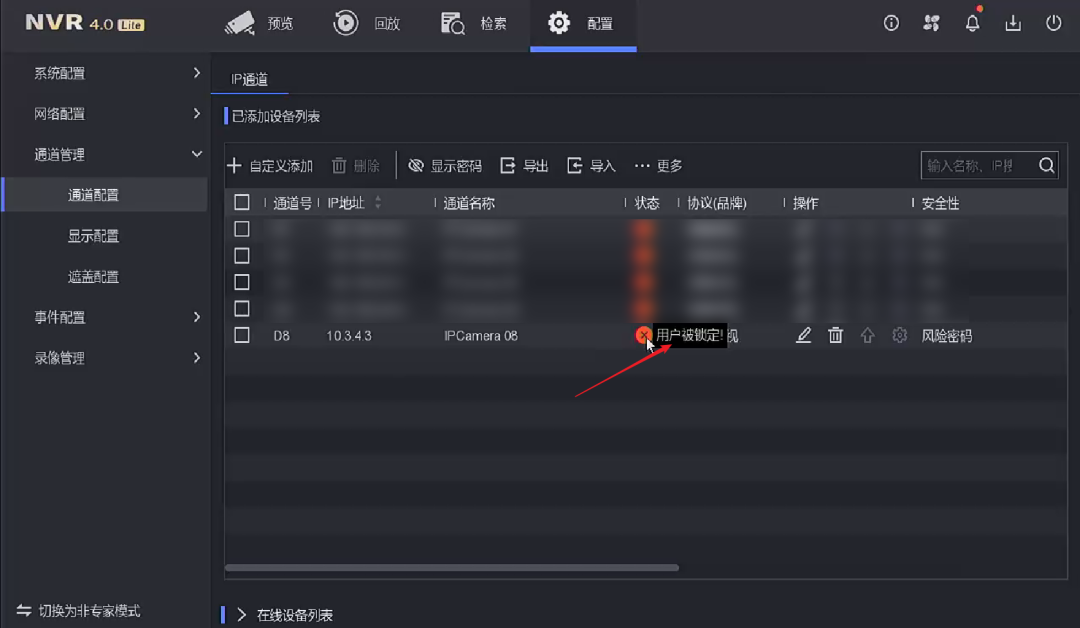Click the 通道名称 column header
Viewport: 1080px width, 628px height.
point(469,203)
